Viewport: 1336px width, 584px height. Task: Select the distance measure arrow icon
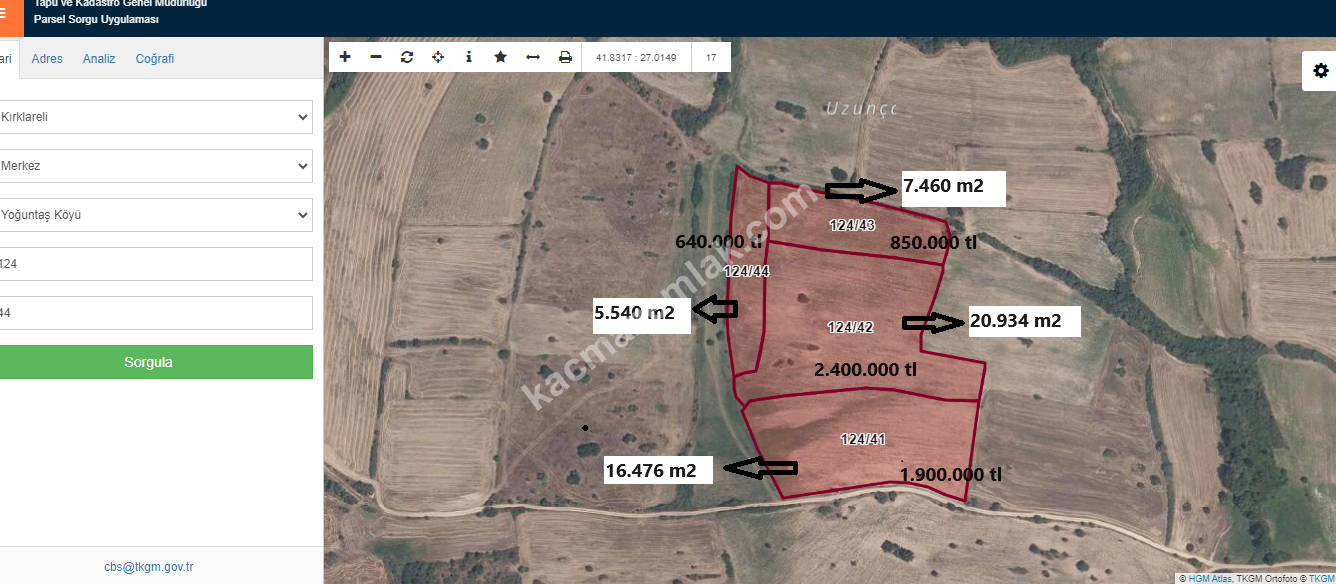[x=533, y=57]
